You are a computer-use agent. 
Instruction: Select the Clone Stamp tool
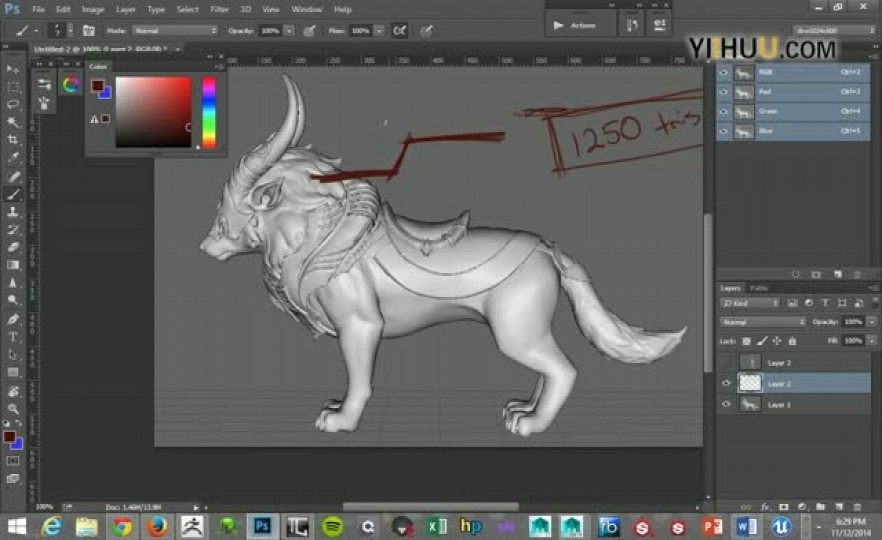click(x=12, y=212)
